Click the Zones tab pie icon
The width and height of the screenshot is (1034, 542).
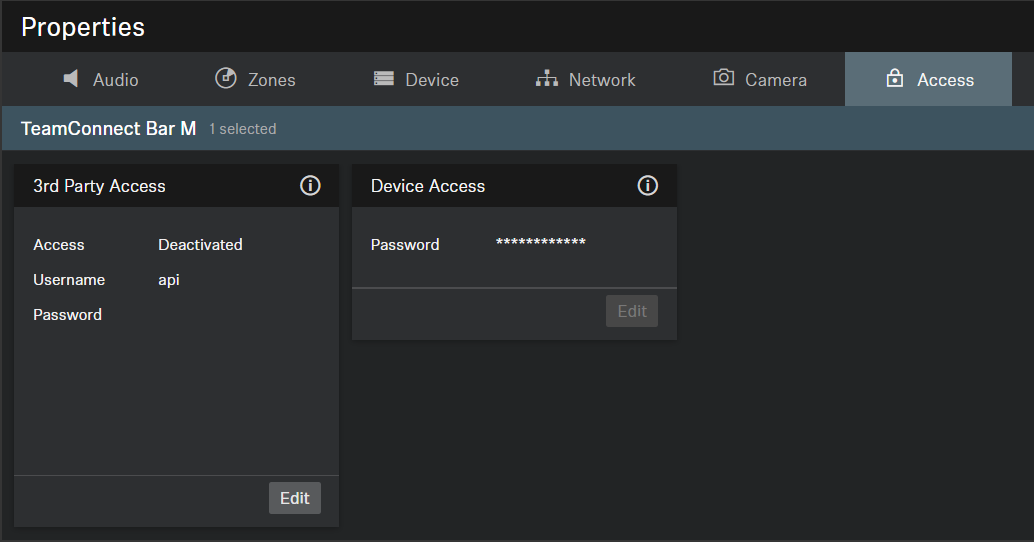click(x=226, y=79)
